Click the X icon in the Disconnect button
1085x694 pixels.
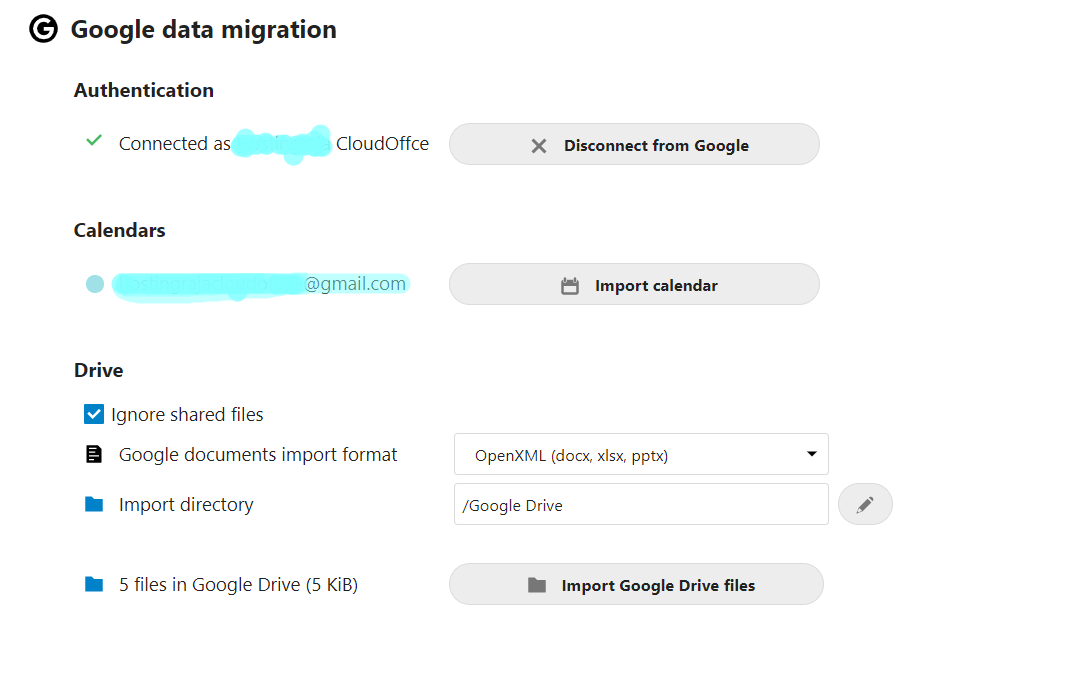538,146
